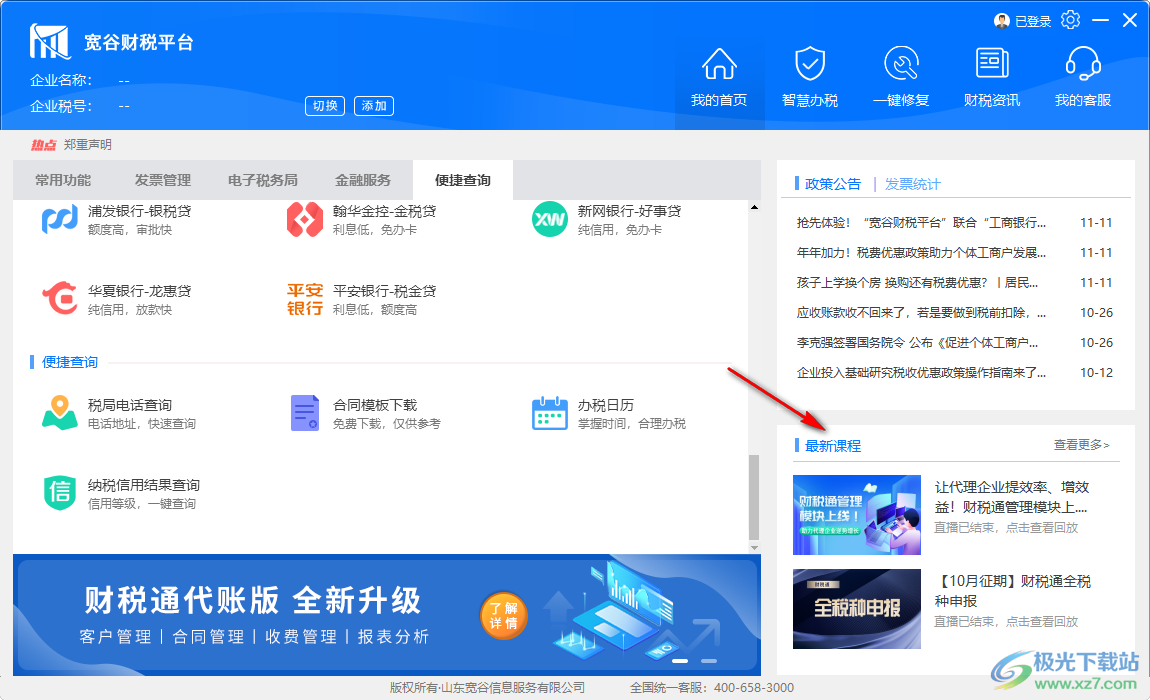1150x700 pixels.
Task: Open the settings gear icon
Action: [1070, 21]
